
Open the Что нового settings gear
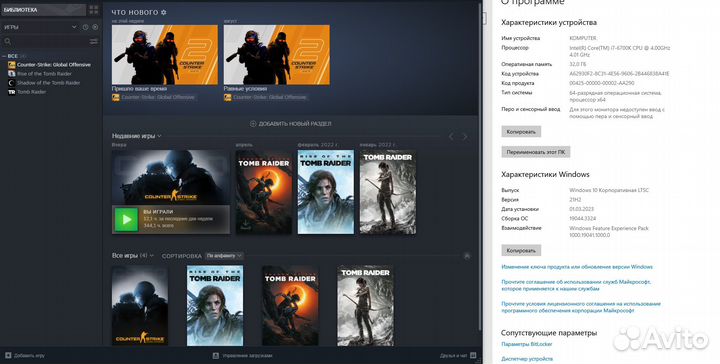164,12
